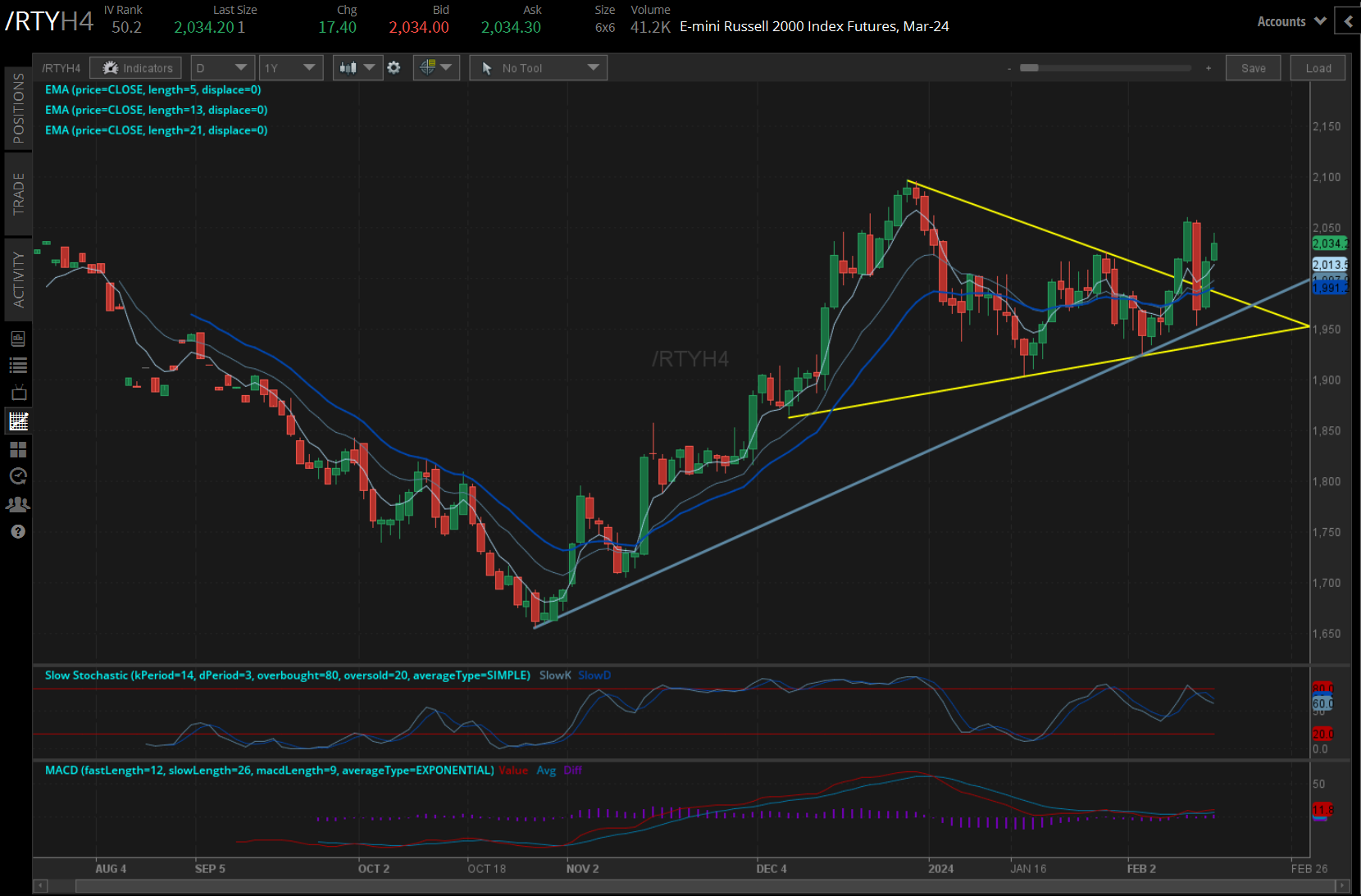Open the TV media icon
This screenshot has width=1361, height=896.
click(x=18, y=393)
